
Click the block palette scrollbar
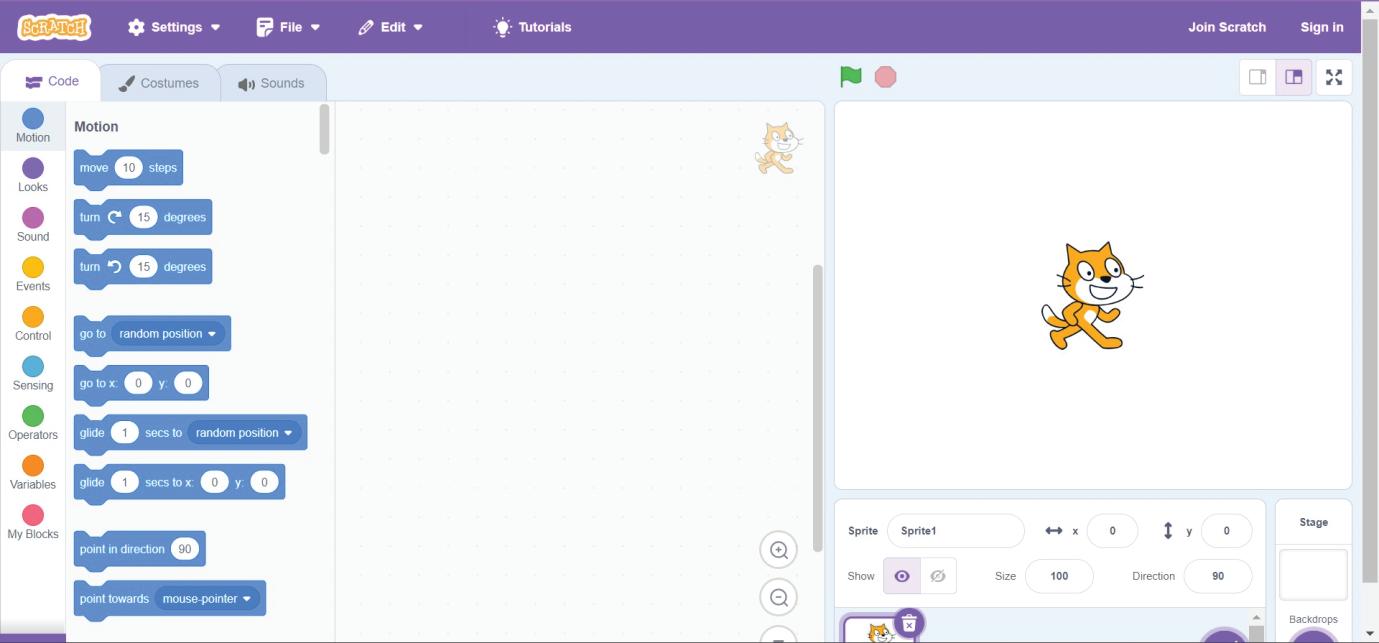click(324, 129)
